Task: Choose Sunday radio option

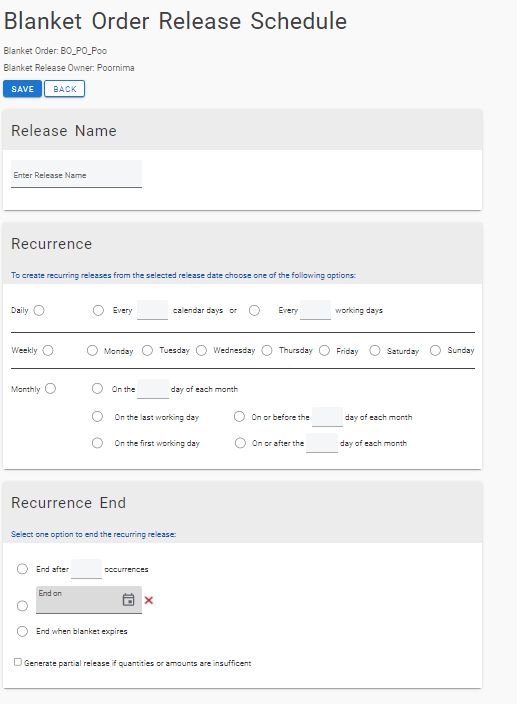Action: click(435, 350)
